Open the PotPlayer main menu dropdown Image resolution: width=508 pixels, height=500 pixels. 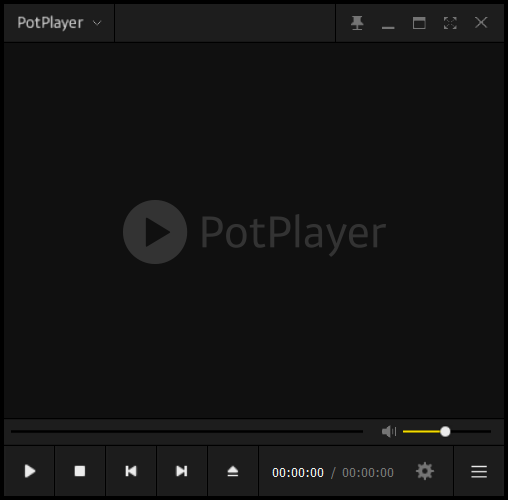(x=59, y=23)
